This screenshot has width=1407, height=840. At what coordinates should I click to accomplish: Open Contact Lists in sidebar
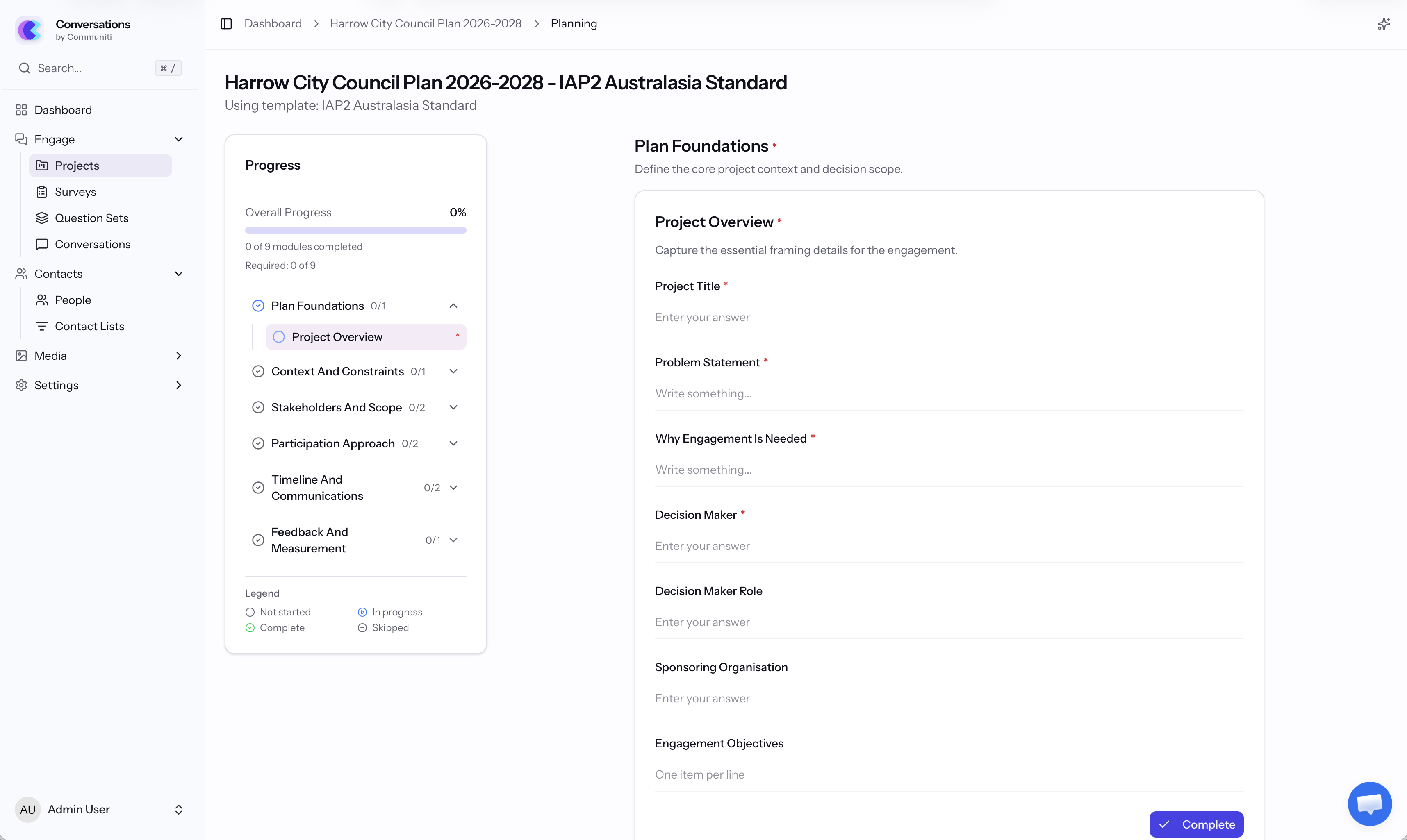pos(89,326)
